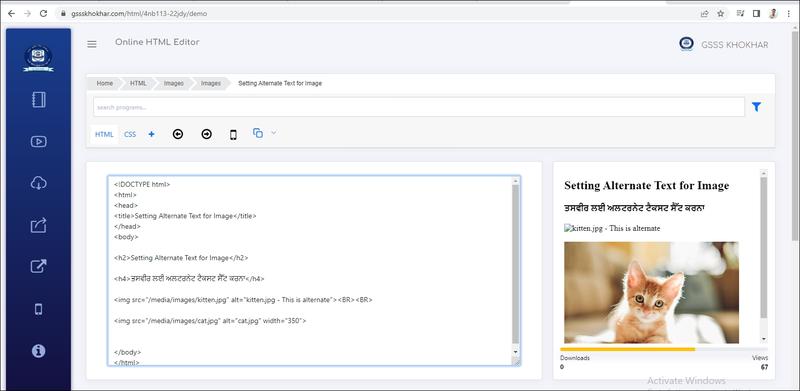Image resolution: width=800 pixels, height=391 pixels.
Task: Click the copy code icon
Action: pos(258,133)
